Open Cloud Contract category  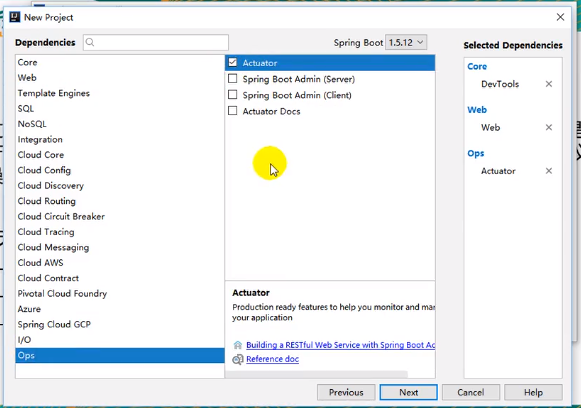tap(120, 278)
